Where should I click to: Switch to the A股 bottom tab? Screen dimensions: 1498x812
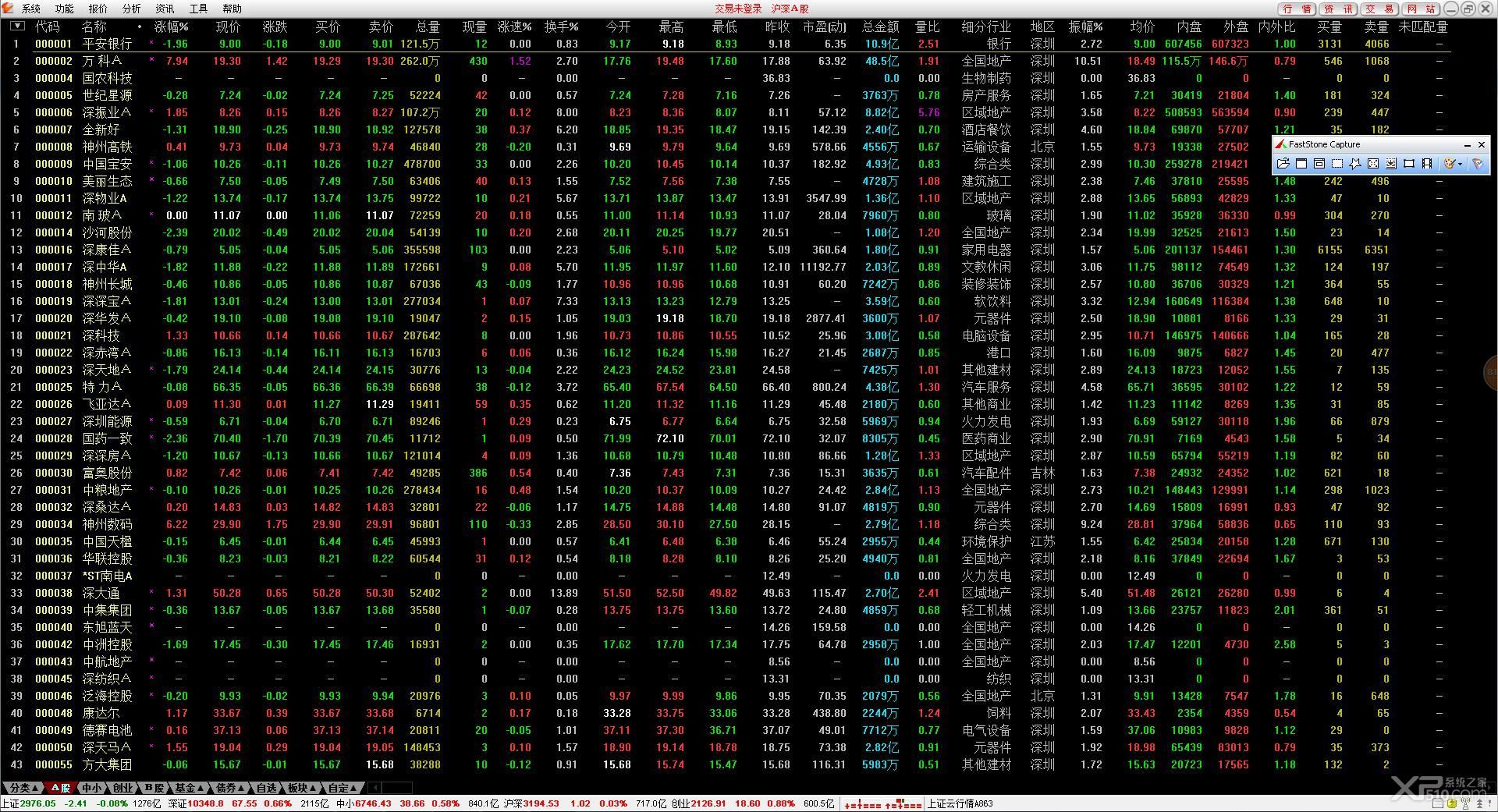pos(61,788)
